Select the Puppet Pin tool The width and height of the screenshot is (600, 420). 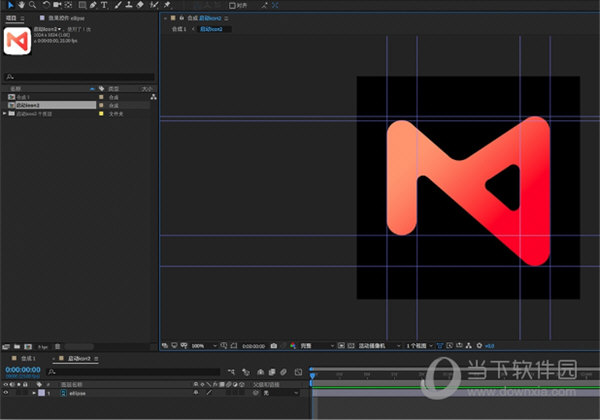click(167, 5)
